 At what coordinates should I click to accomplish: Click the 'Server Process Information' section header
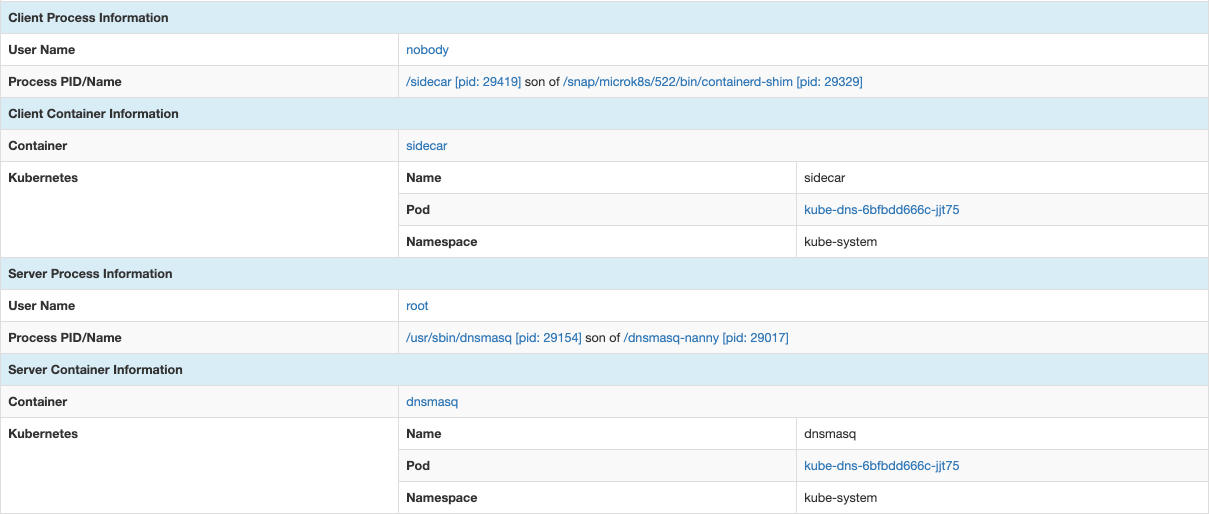(x=90, y=274)
